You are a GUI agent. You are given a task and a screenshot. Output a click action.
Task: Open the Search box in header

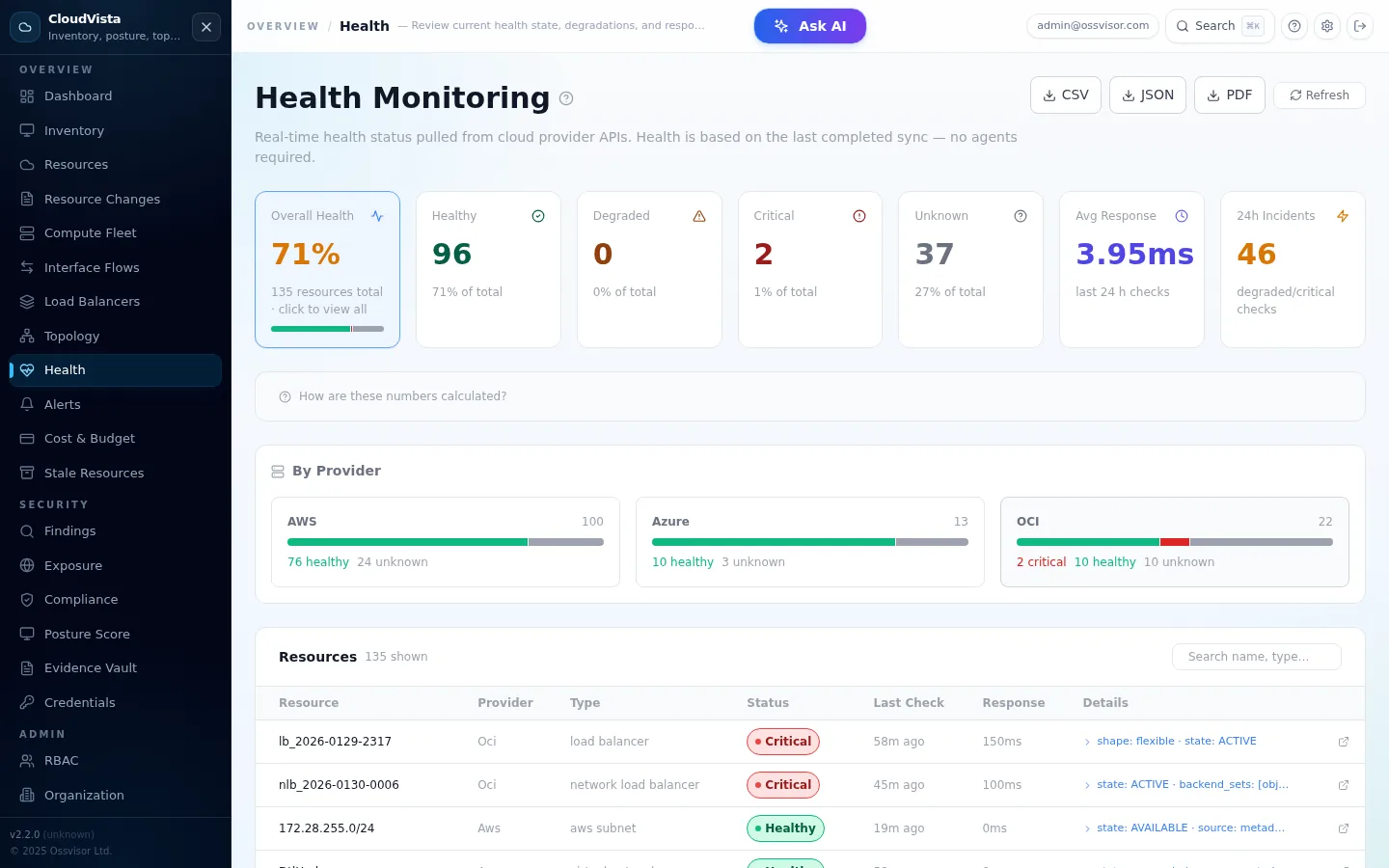point(1220,26)
